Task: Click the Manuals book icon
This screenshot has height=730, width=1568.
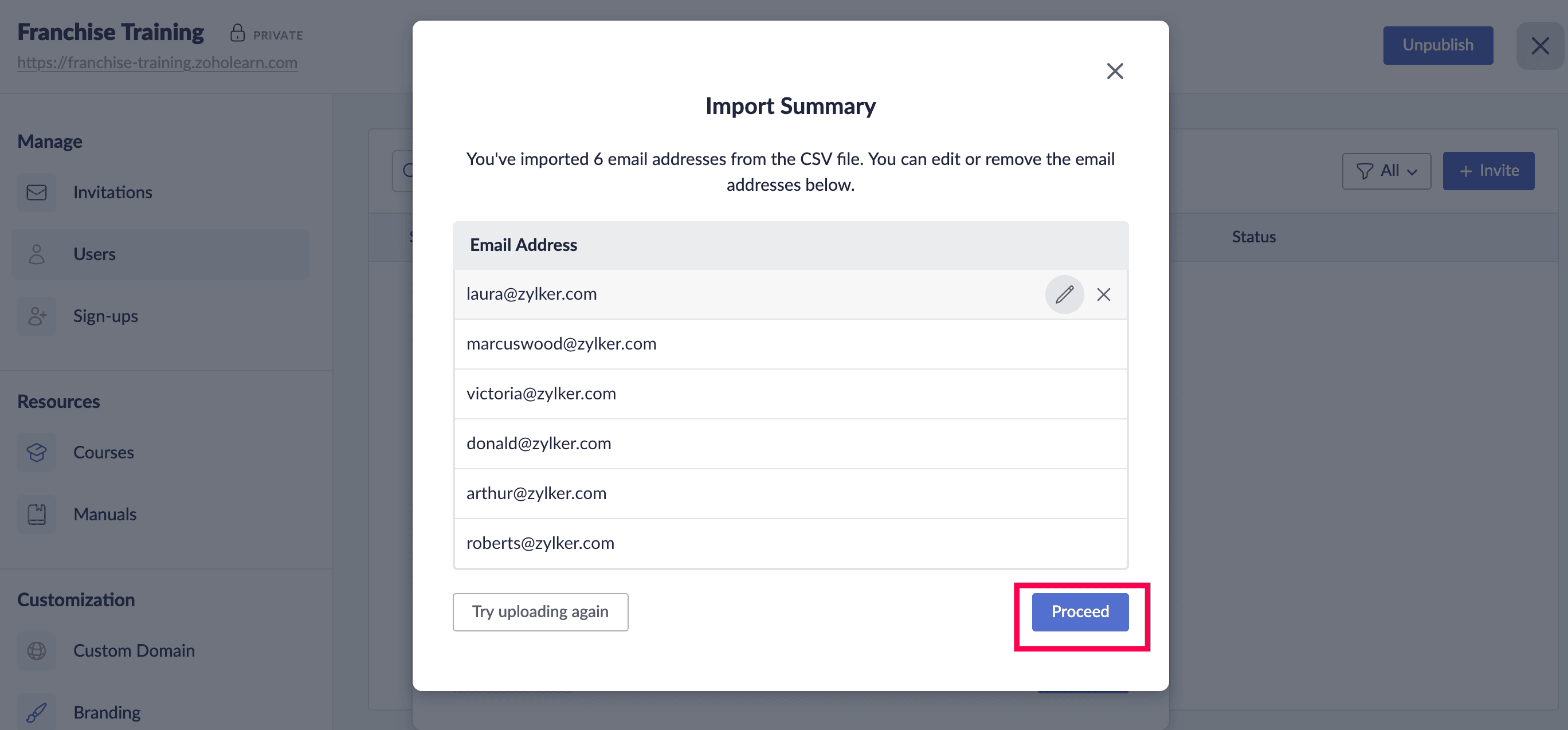Action: 37,515
